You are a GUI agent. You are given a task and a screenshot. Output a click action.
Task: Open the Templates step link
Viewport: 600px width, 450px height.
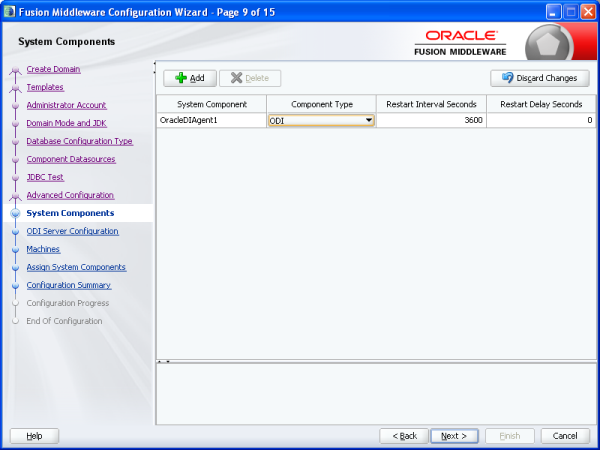pos(45,87)
